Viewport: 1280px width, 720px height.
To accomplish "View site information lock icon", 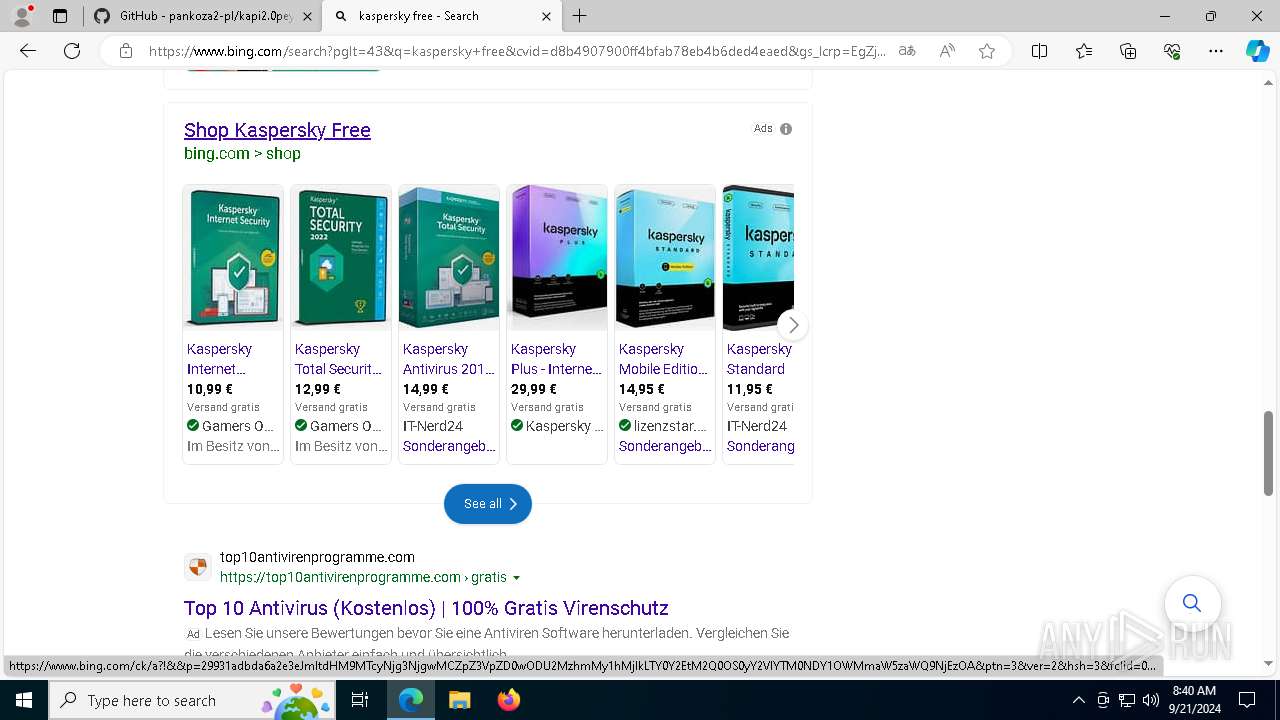I will [125, 51].
